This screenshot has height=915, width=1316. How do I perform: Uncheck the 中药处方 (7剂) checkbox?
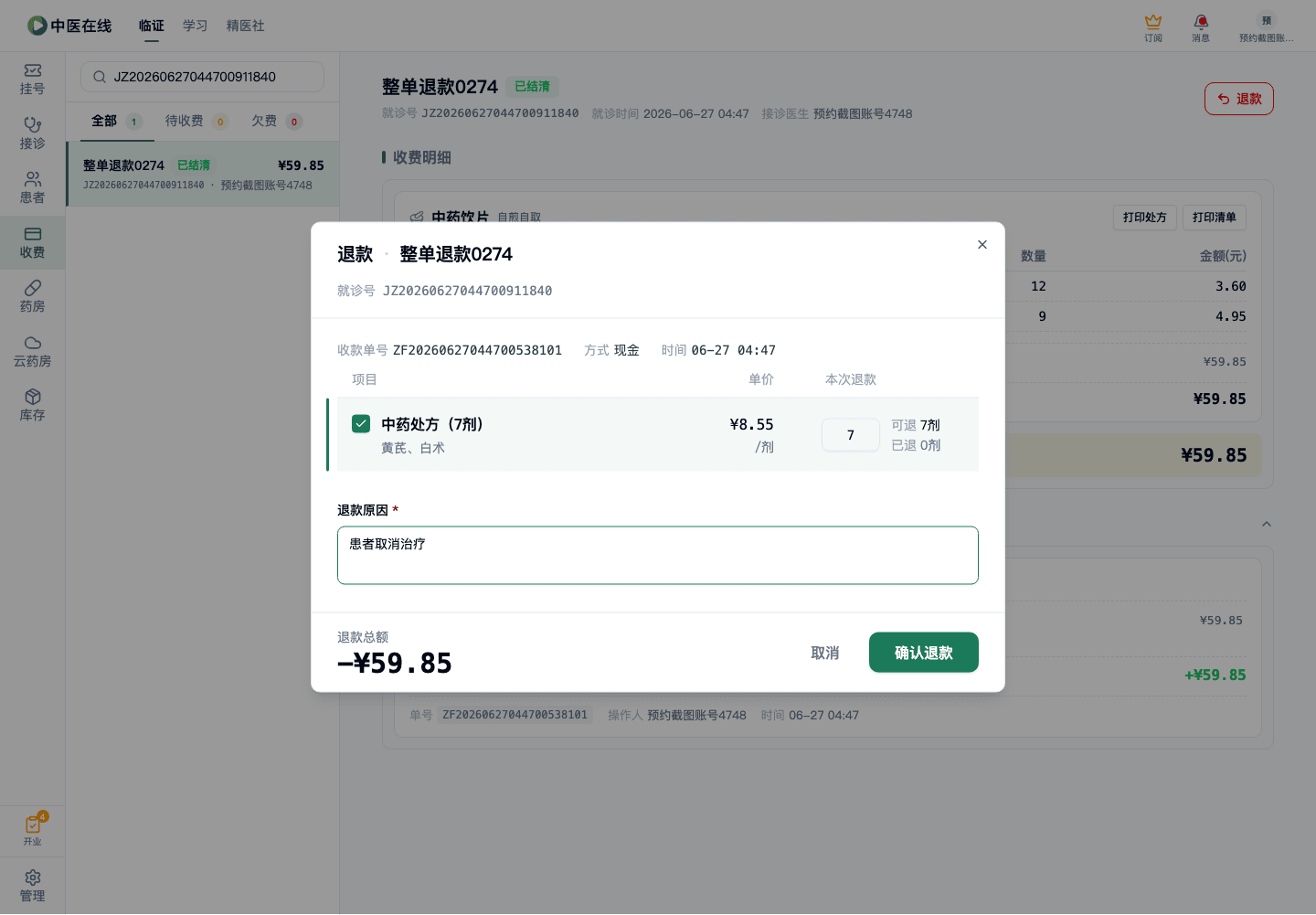click(x=361, y=423)
